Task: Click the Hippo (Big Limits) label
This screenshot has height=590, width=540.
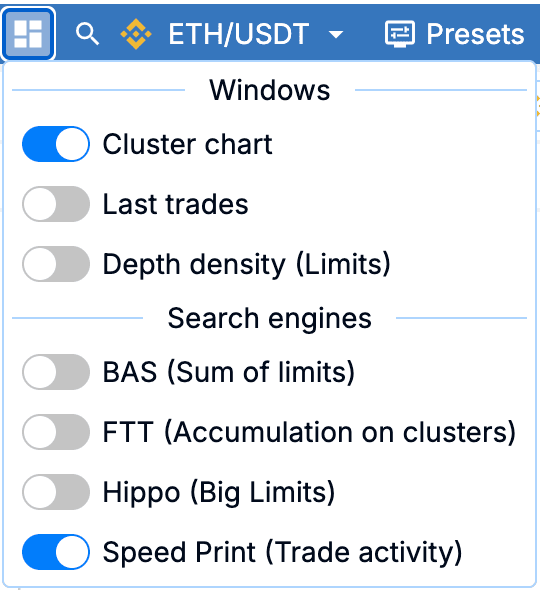Action: [x=219, y=493]
